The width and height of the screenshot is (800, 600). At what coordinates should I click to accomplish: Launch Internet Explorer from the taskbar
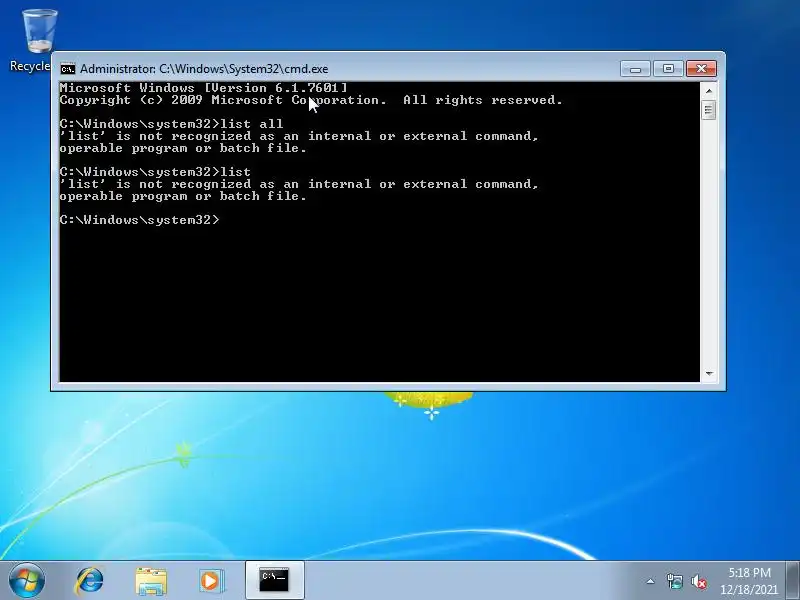pos(89,581)
